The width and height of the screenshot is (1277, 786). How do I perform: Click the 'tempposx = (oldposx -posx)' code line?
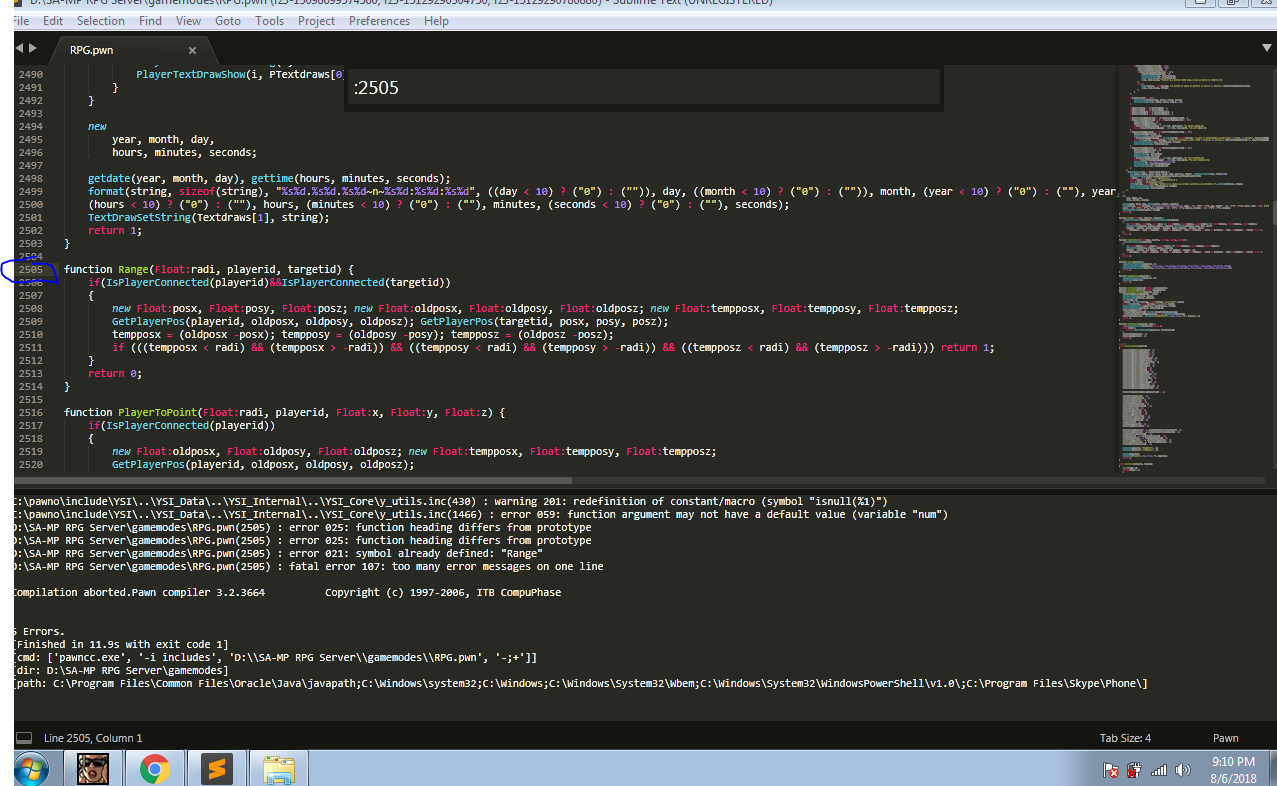coord(363,334)
